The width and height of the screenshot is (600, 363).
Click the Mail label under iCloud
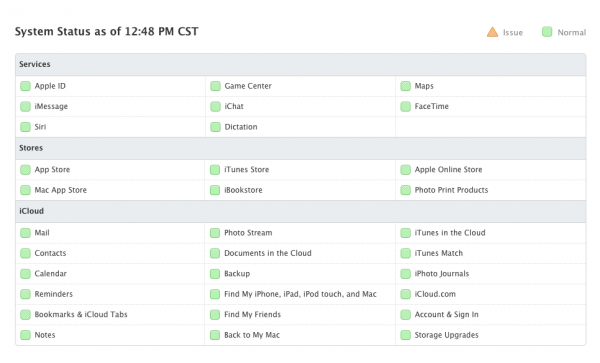click(x=42, y=233)
